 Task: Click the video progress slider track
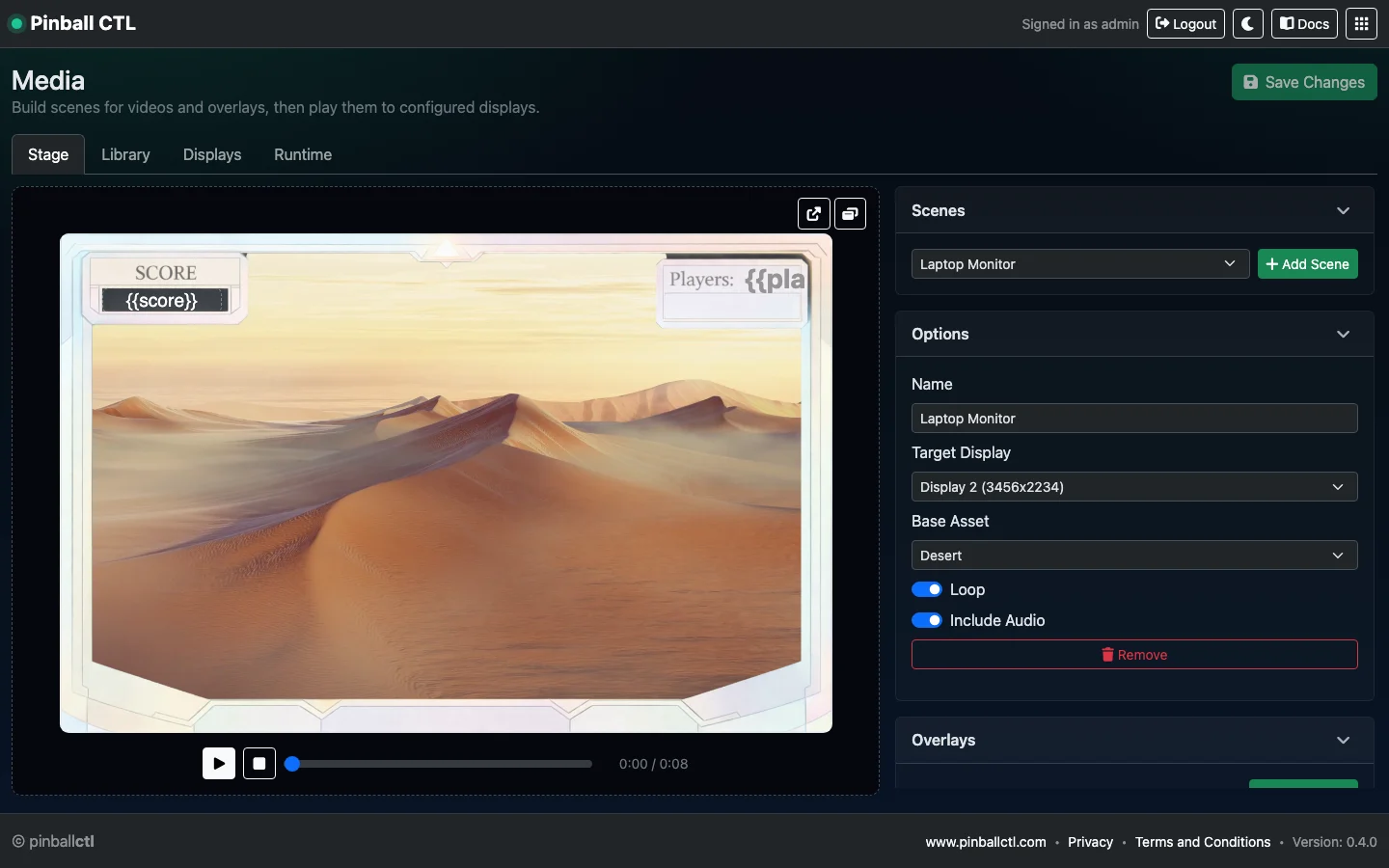click(444, 764)
